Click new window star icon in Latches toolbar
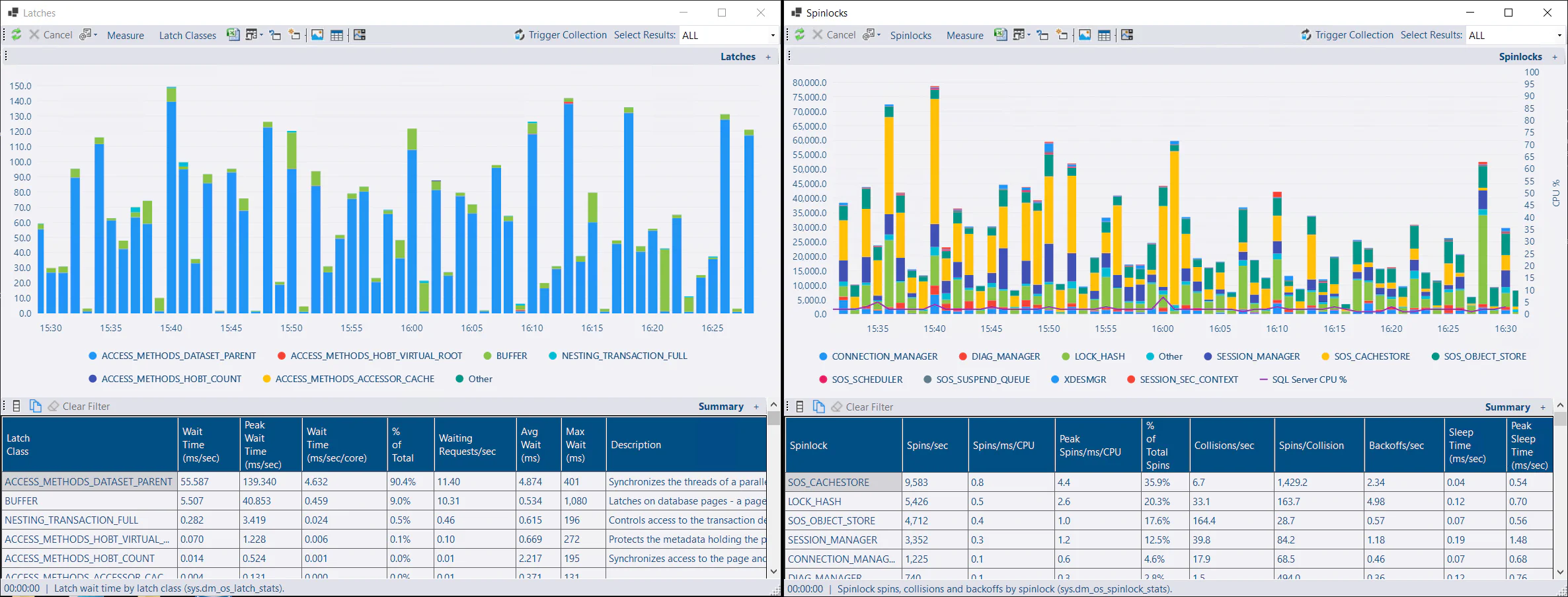Viewport: 1568px width, 597px height. point(294,35)
